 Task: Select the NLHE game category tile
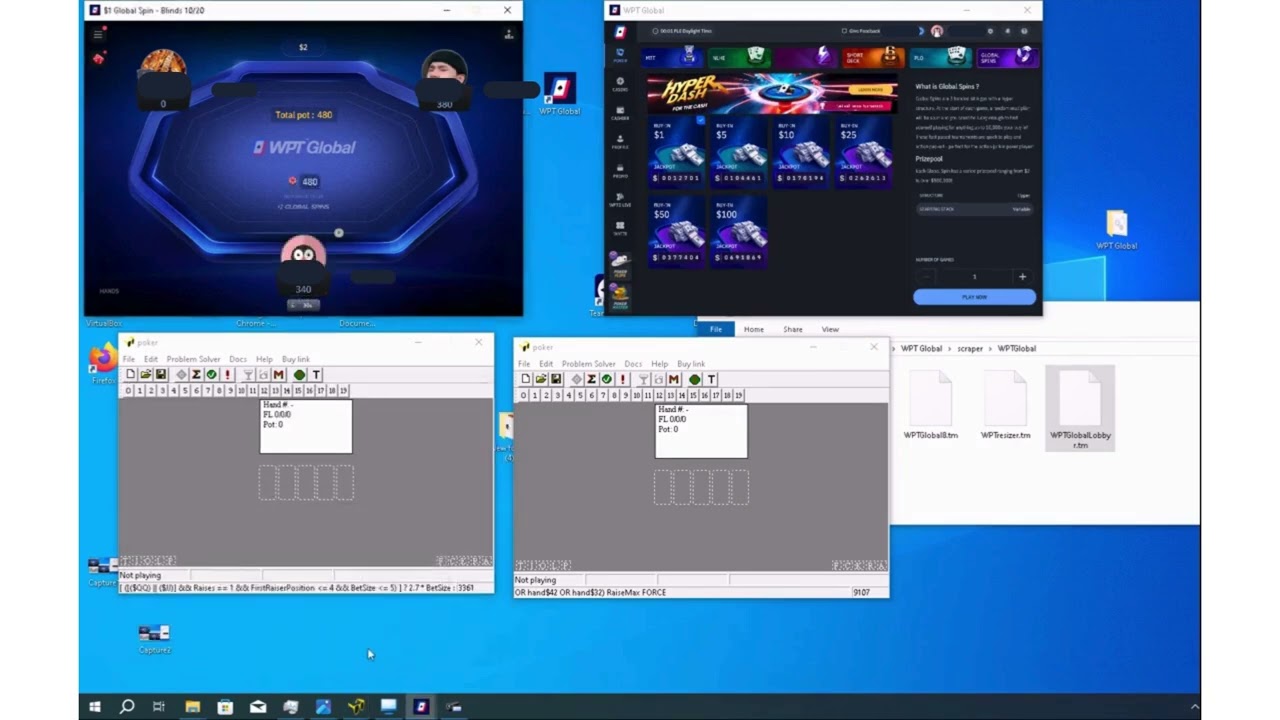[x=739, y=56]
